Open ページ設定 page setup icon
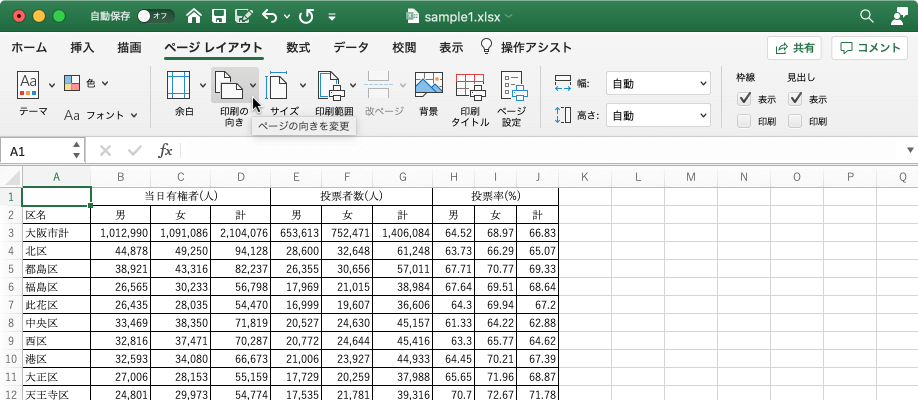 [x=514, y=86]
